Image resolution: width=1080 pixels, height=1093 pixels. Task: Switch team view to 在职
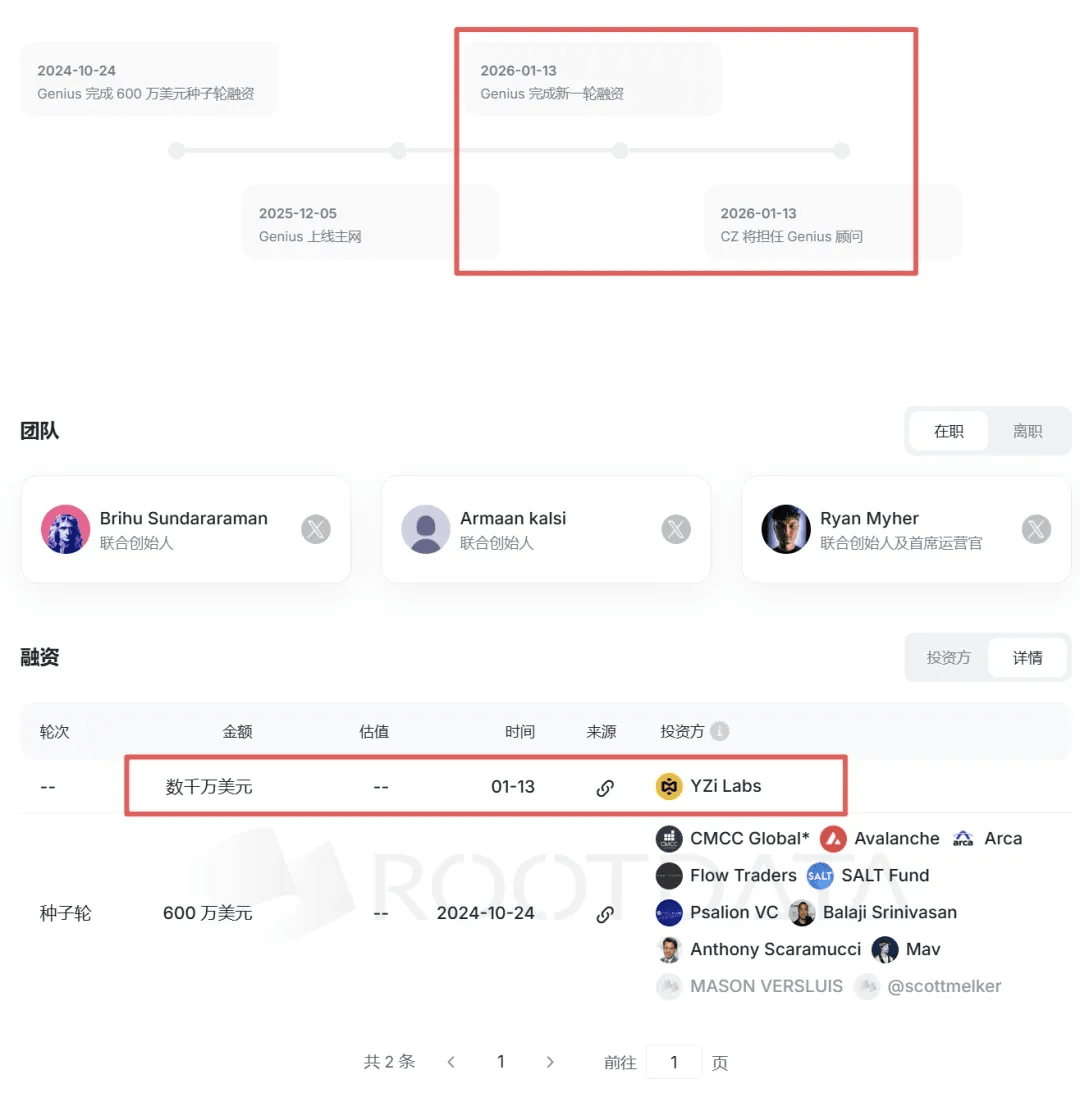click(x=948, y=431)
